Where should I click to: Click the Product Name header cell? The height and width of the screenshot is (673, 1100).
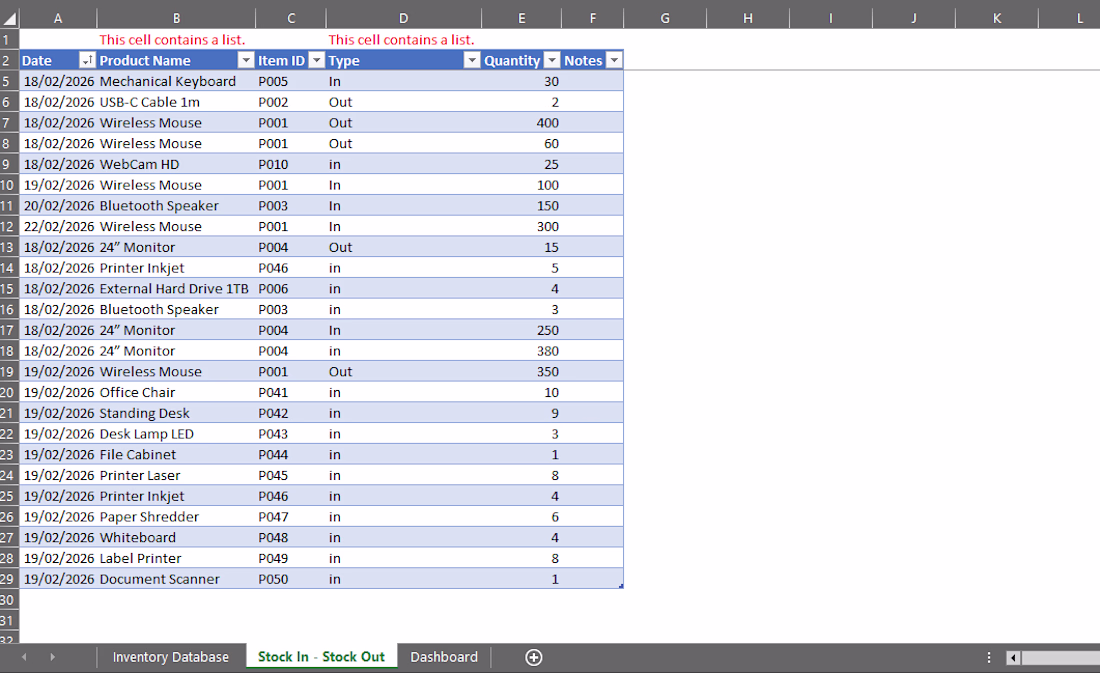pyautogui.click(x=175, y=60)
